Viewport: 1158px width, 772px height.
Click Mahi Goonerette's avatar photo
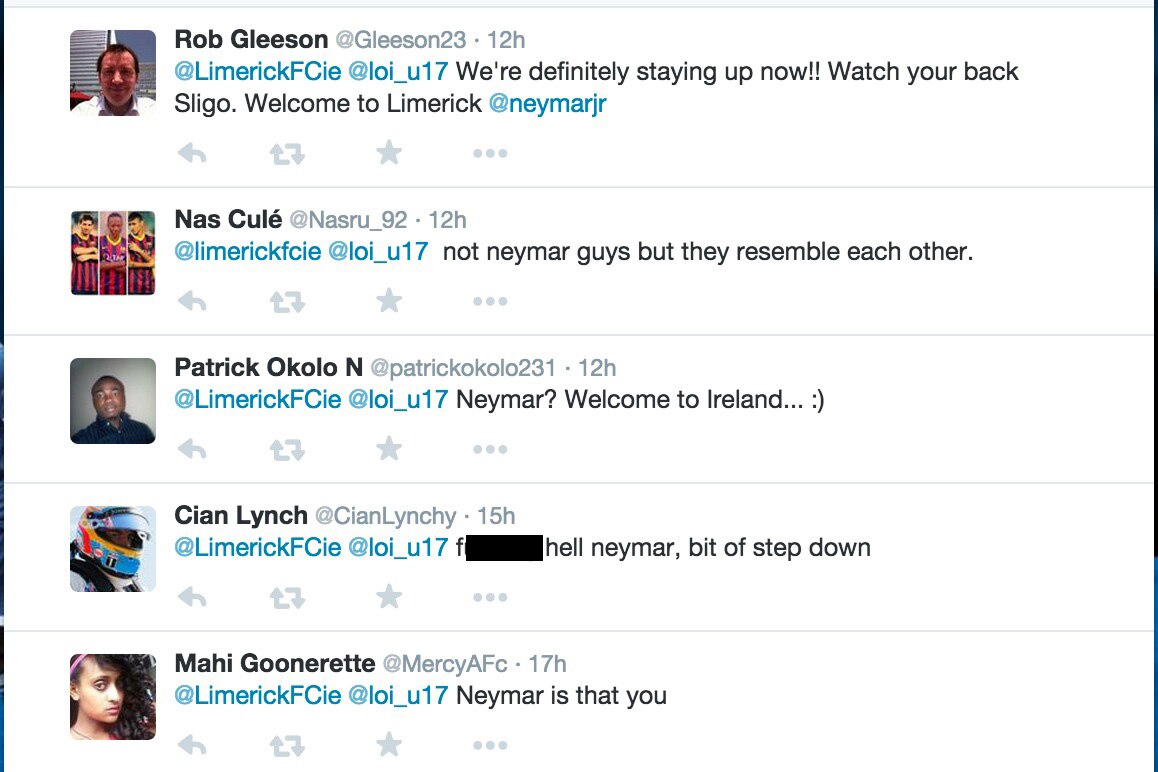tap(113, 696)
